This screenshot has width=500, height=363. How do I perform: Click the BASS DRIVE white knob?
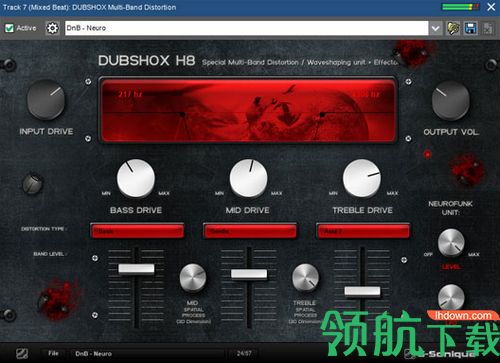click(x=136, y=178)
